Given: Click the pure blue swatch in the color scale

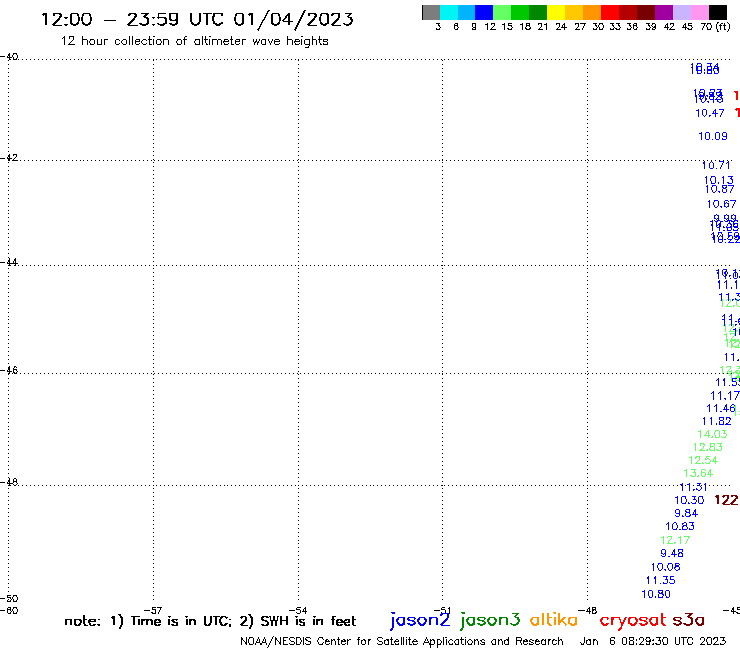Looking at the screenshot, I should (484, 12).
